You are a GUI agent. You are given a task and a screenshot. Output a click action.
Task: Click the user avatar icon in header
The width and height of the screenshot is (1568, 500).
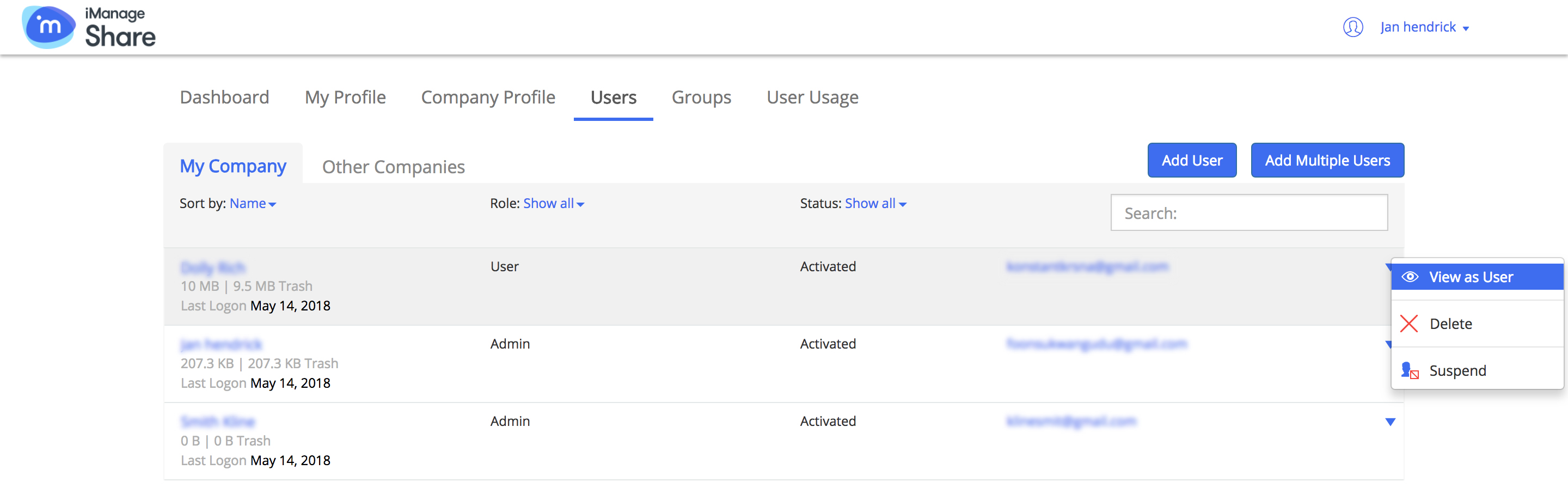(x=1352, y=27)
